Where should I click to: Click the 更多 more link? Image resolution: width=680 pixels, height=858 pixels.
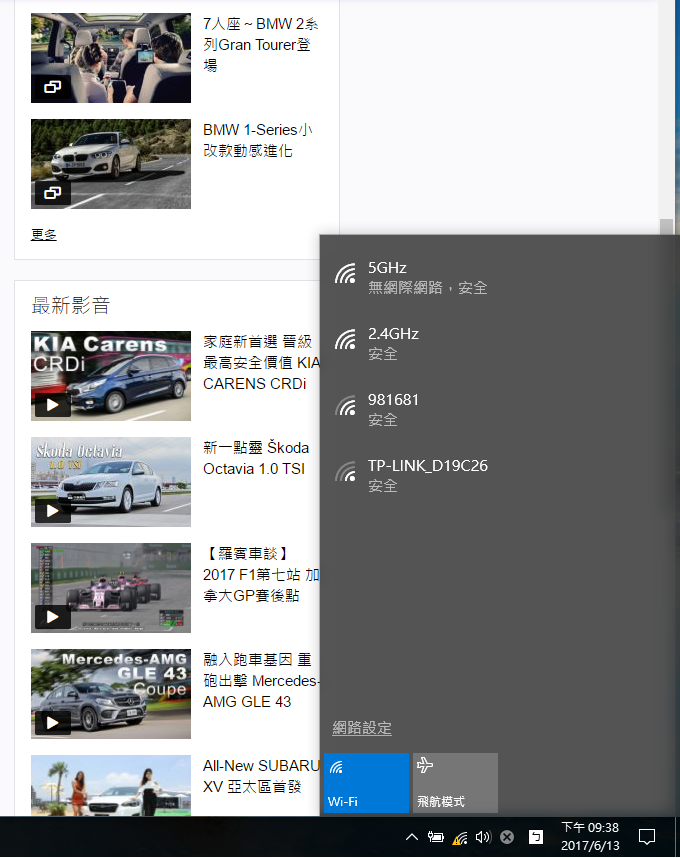click(x=44, y=235)
